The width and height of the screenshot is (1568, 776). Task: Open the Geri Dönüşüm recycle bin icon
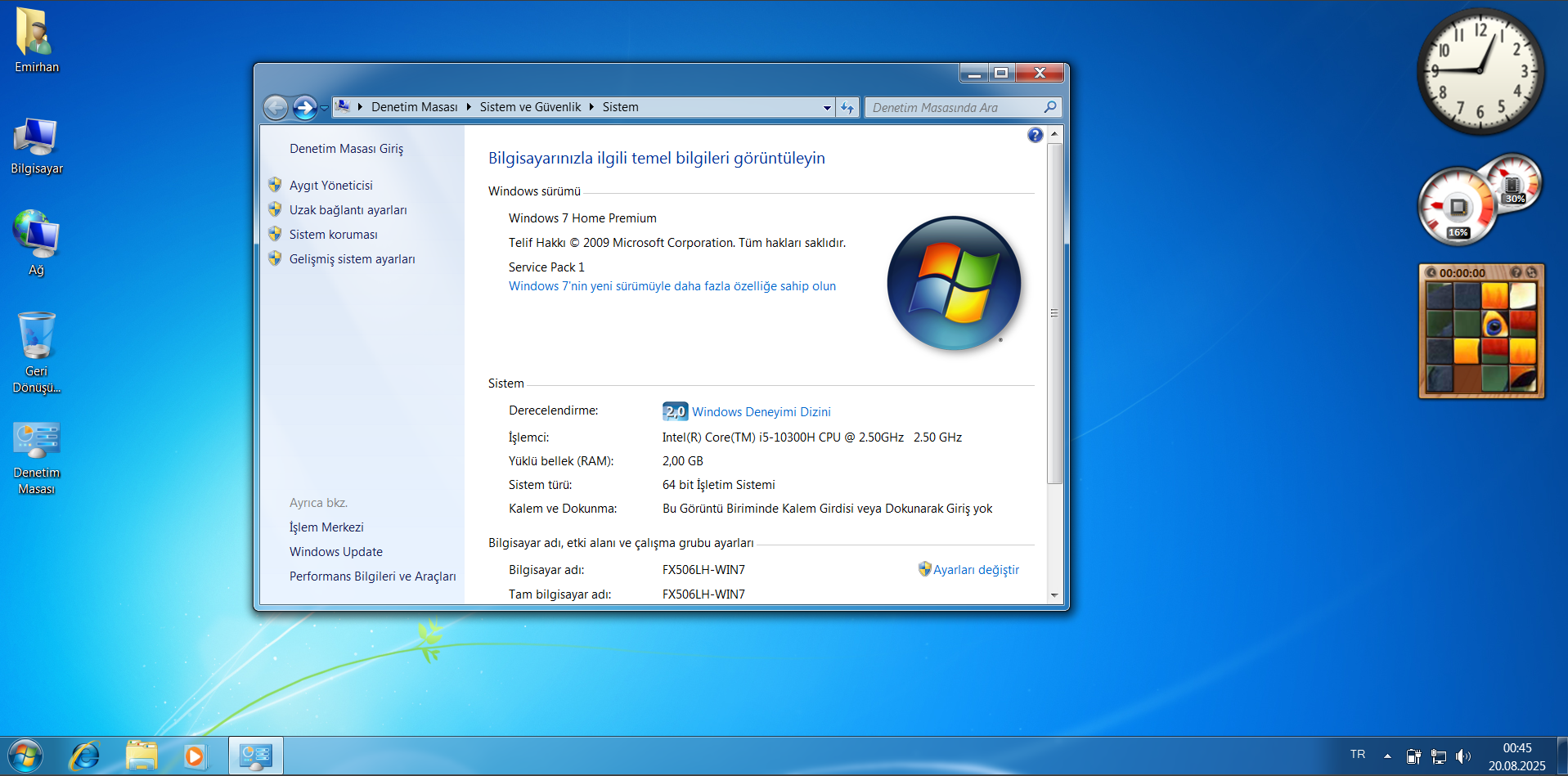(x=36, y=352)
